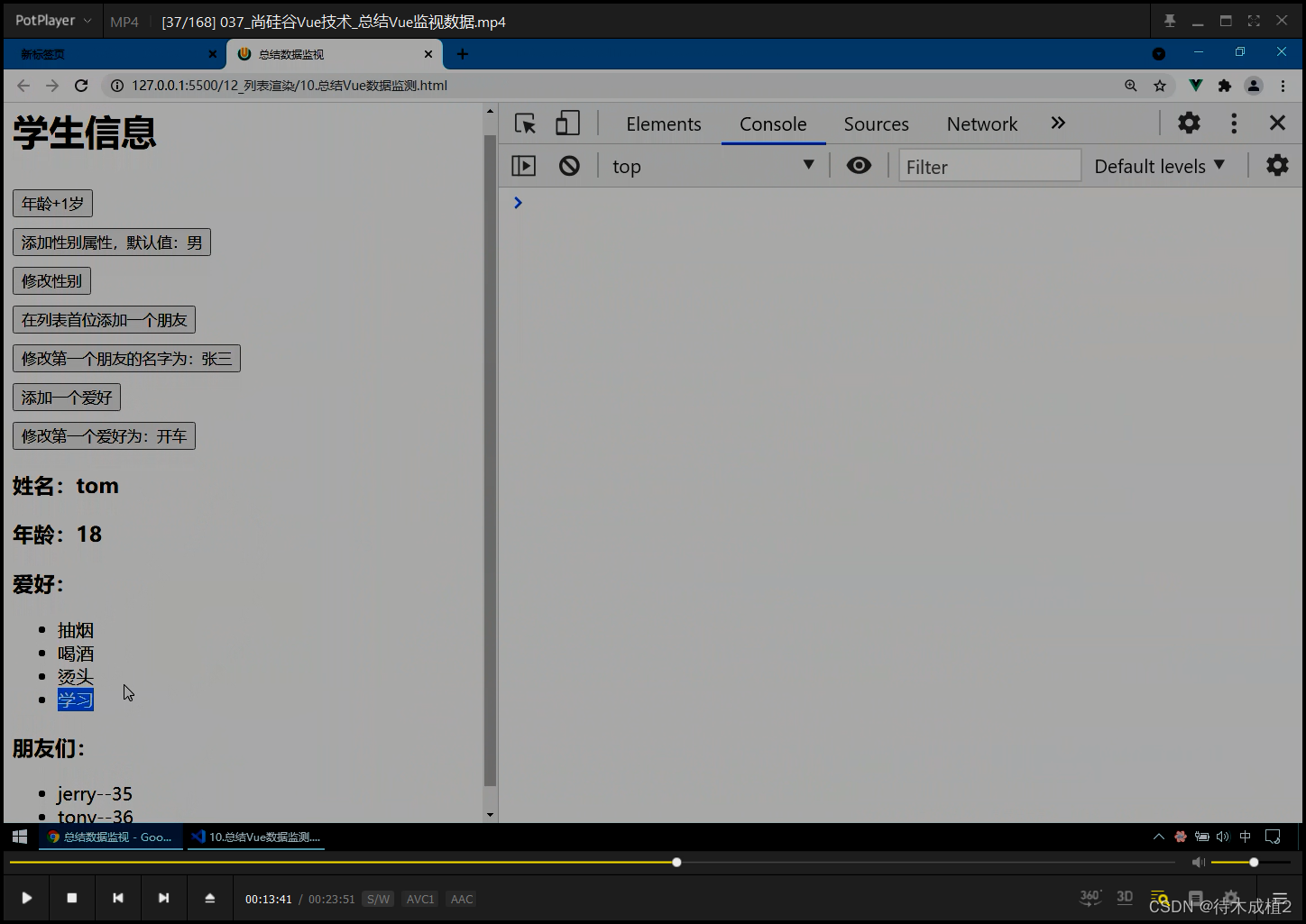The image size is (1306, 924).
Task: Click 添加性别属性，默认值：男 button
Action: click(x=112, y=242)
